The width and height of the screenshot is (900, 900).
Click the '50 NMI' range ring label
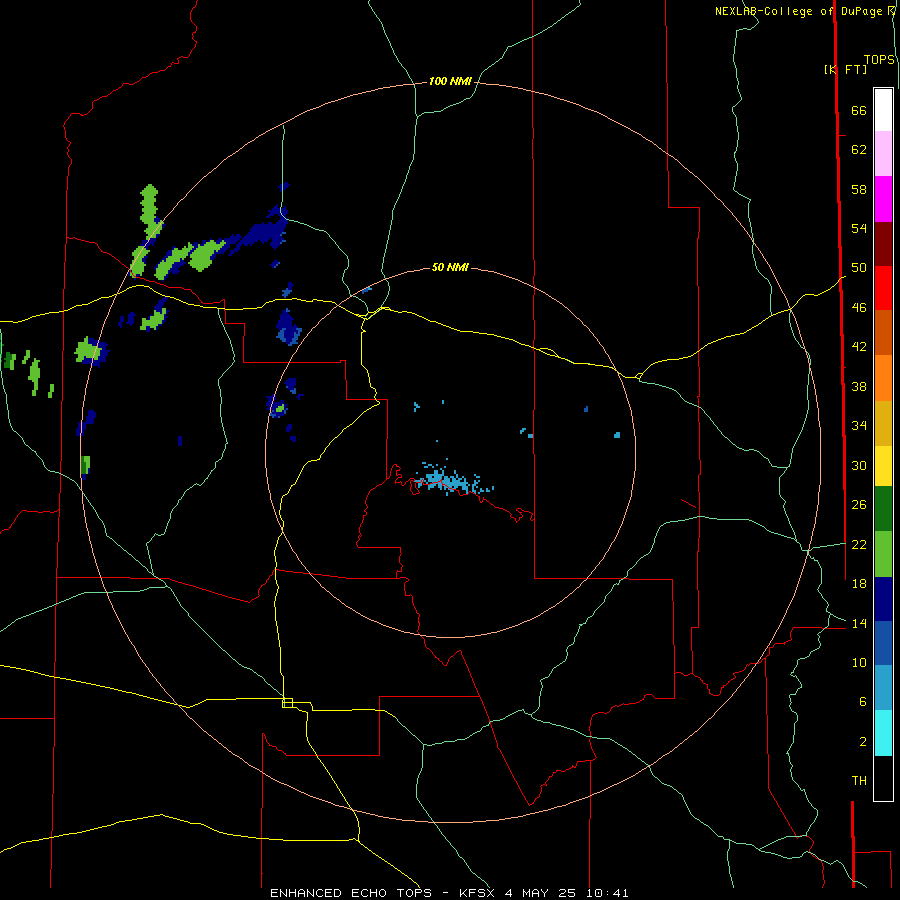tap(450, 267)
